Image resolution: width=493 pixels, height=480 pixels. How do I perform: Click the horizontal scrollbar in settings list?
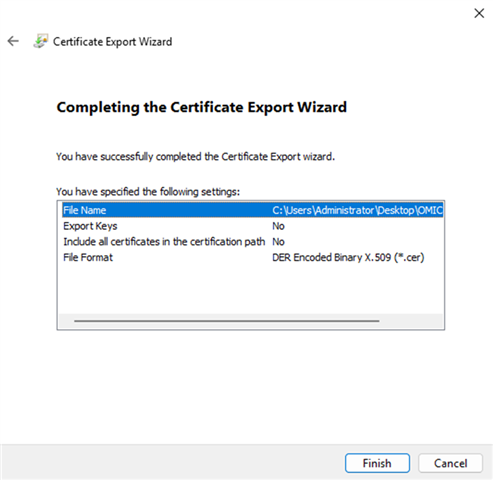tap(227, 321)
